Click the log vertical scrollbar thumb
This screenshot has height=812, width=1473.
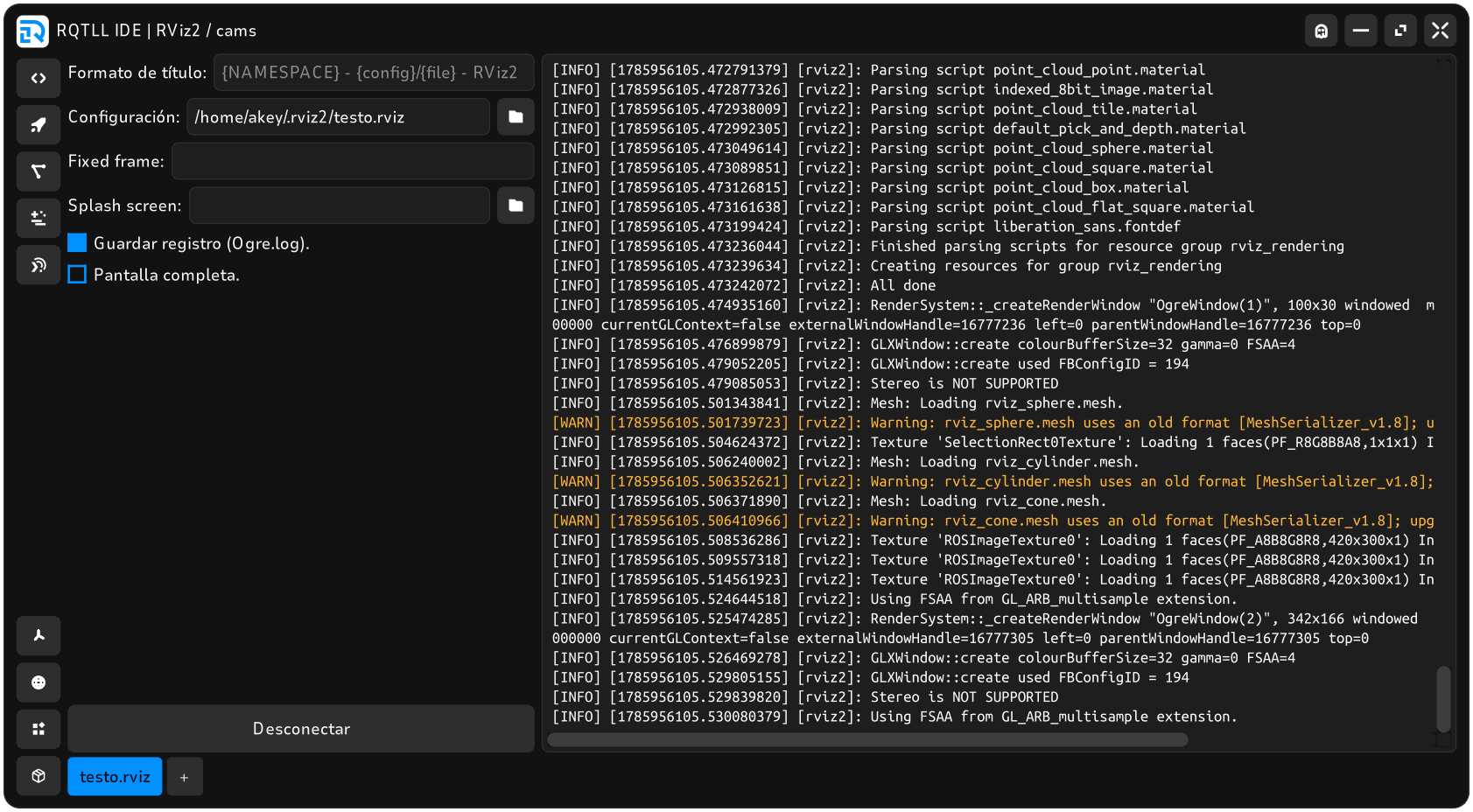pos(1443,699)
